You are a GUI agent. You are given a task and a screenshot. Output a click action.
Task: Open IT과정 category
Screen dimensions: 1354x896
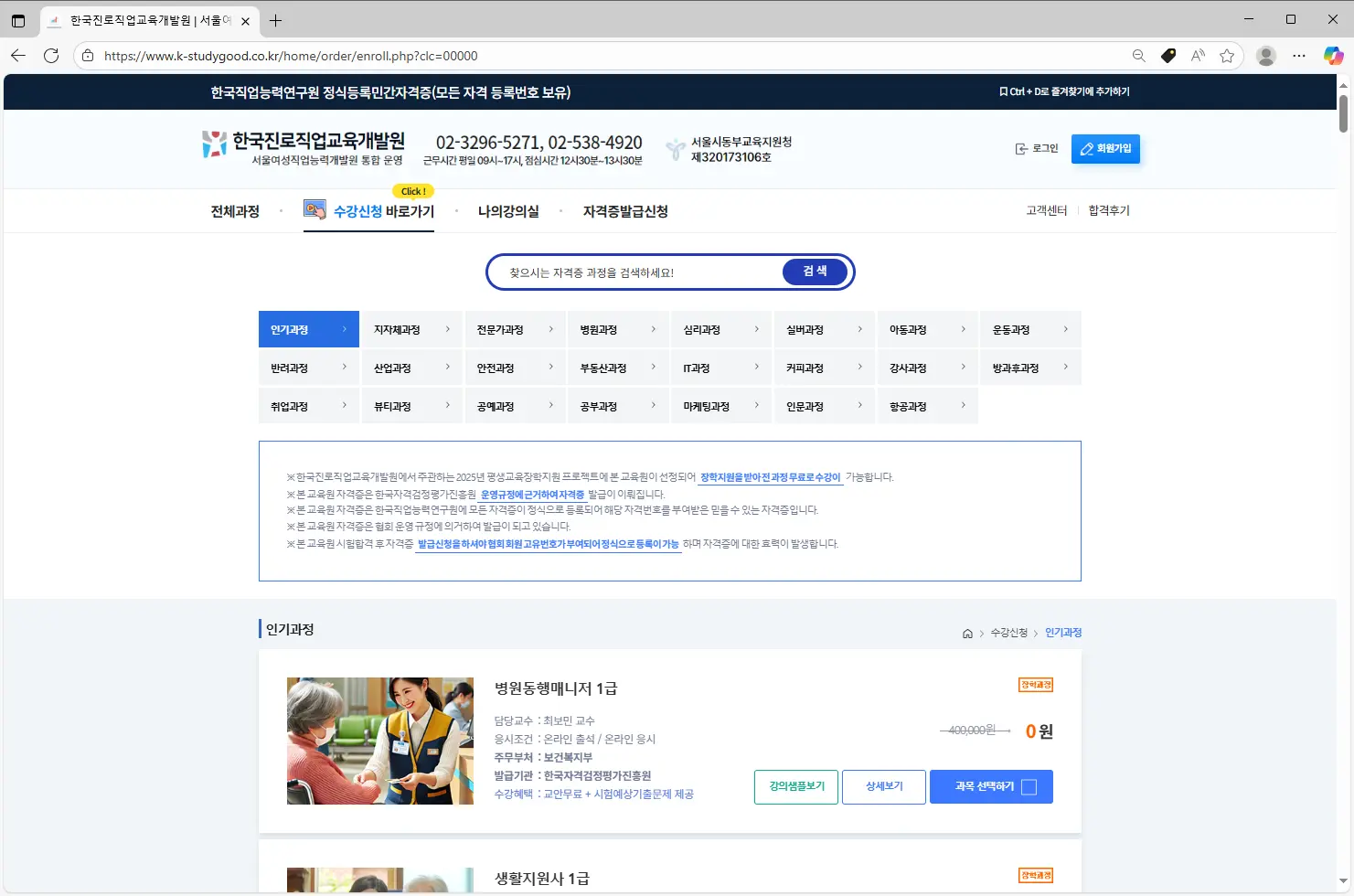[x=722, y=368]
